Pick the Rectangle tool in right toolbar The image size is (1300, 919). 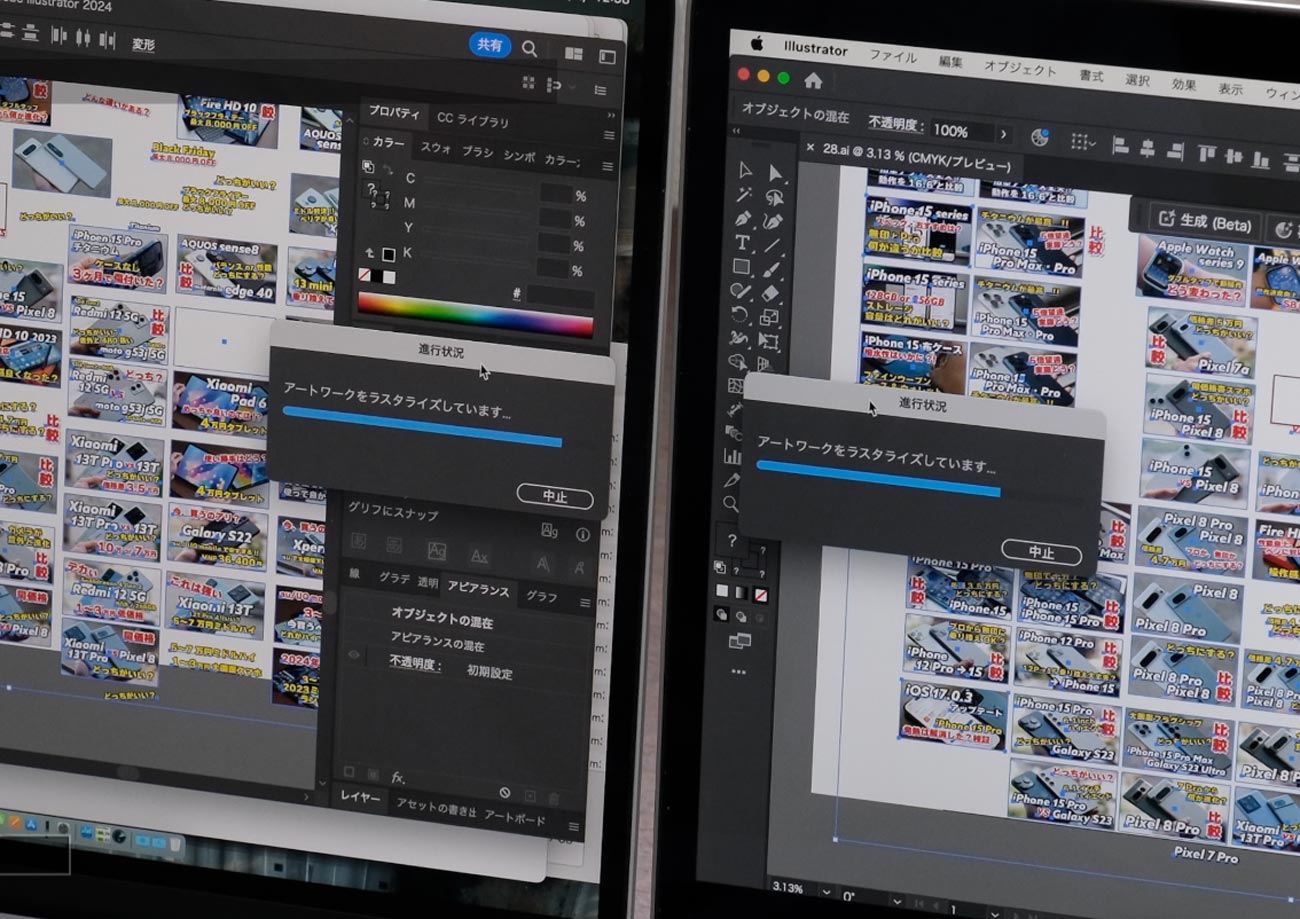coord(741,267)
